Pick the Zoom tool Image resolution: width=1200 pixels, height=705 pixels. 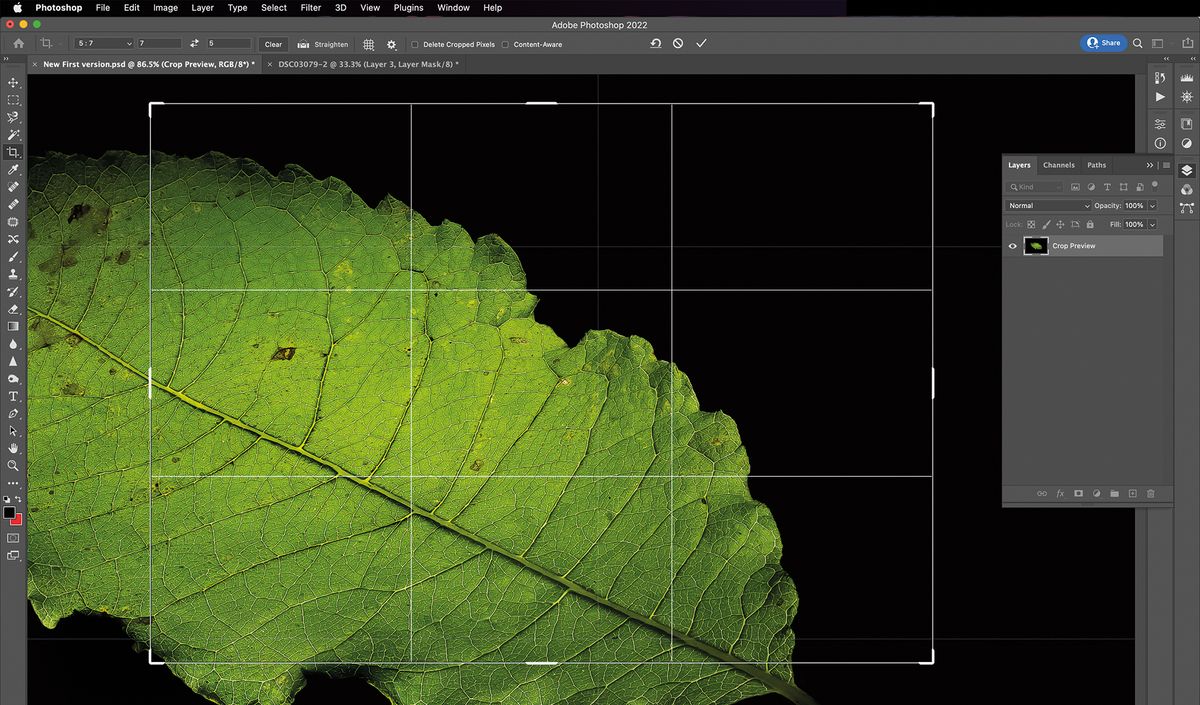click(13, 465)
